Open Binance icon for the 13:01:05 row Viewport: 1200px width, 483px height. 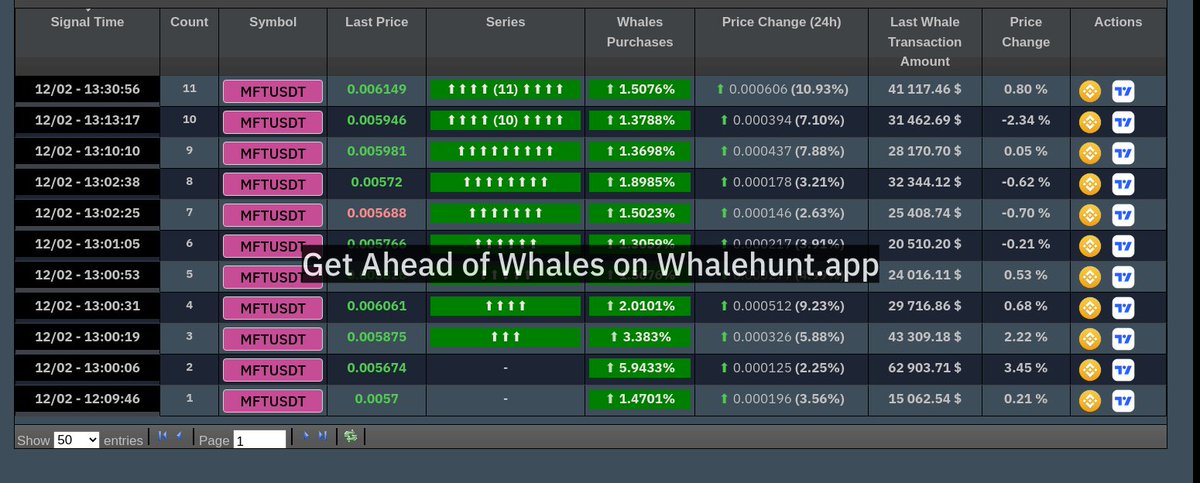click(1090, 246)
